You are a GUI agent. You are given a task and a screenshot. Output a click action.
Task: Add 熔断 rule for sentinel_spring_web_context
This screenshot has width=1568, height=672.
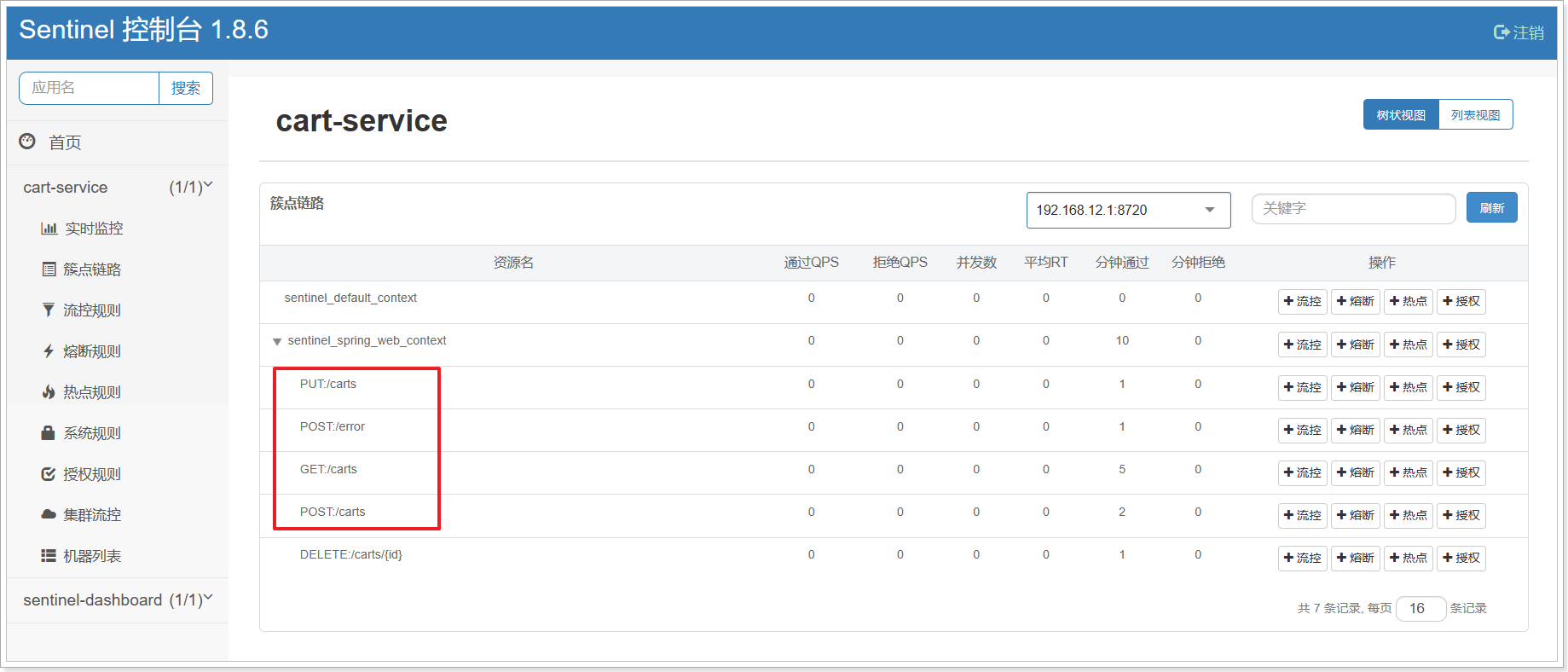pos(1355,345)
